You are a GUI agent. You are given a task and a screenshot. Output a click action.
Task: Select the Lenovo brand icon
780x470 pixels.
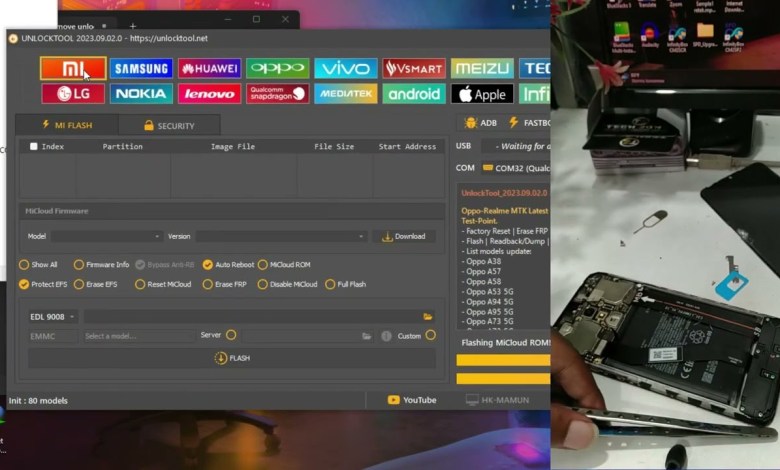click(209, 94)
